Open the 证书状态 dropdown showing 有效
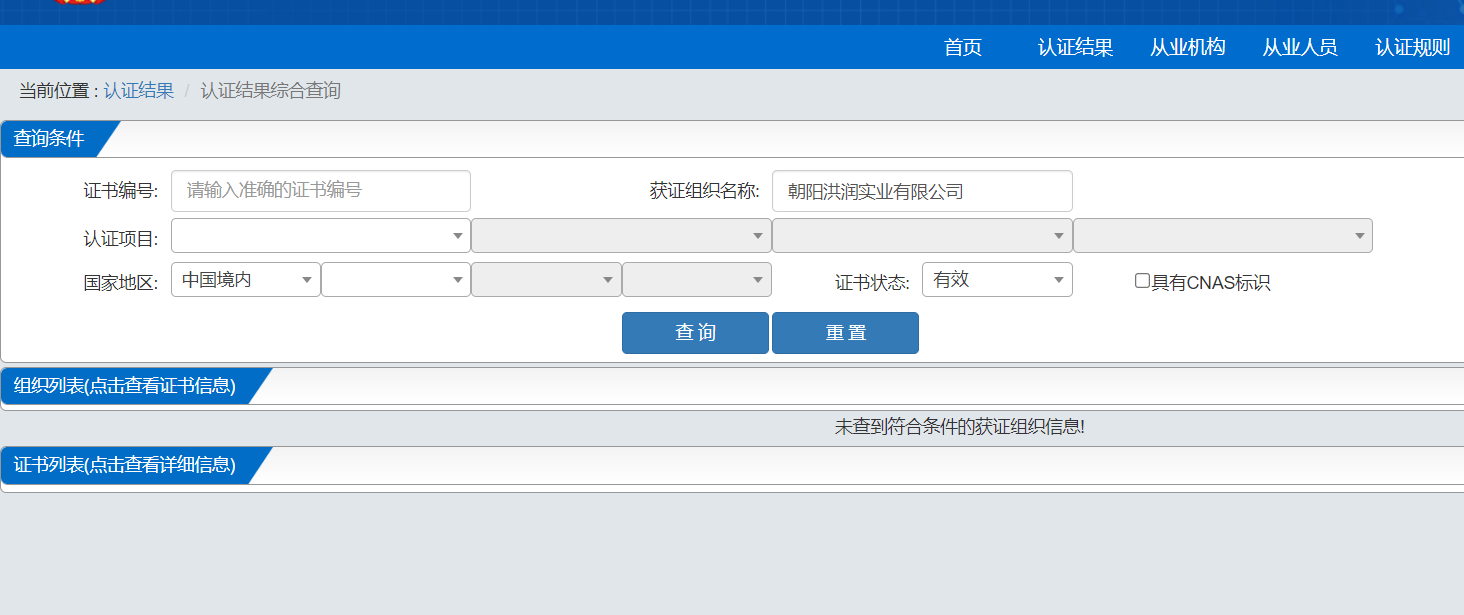Viewport: 1464px width, 615px height. click(x=997, y=280)
